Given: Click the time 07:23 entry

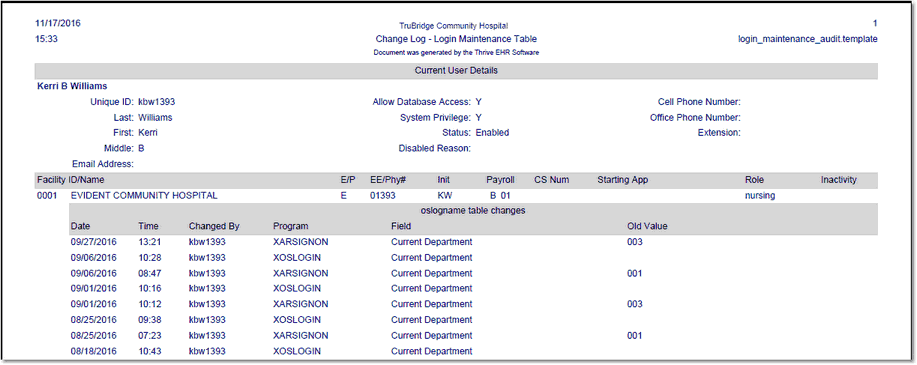Looking at the screenshot, I should coord(149,336).
